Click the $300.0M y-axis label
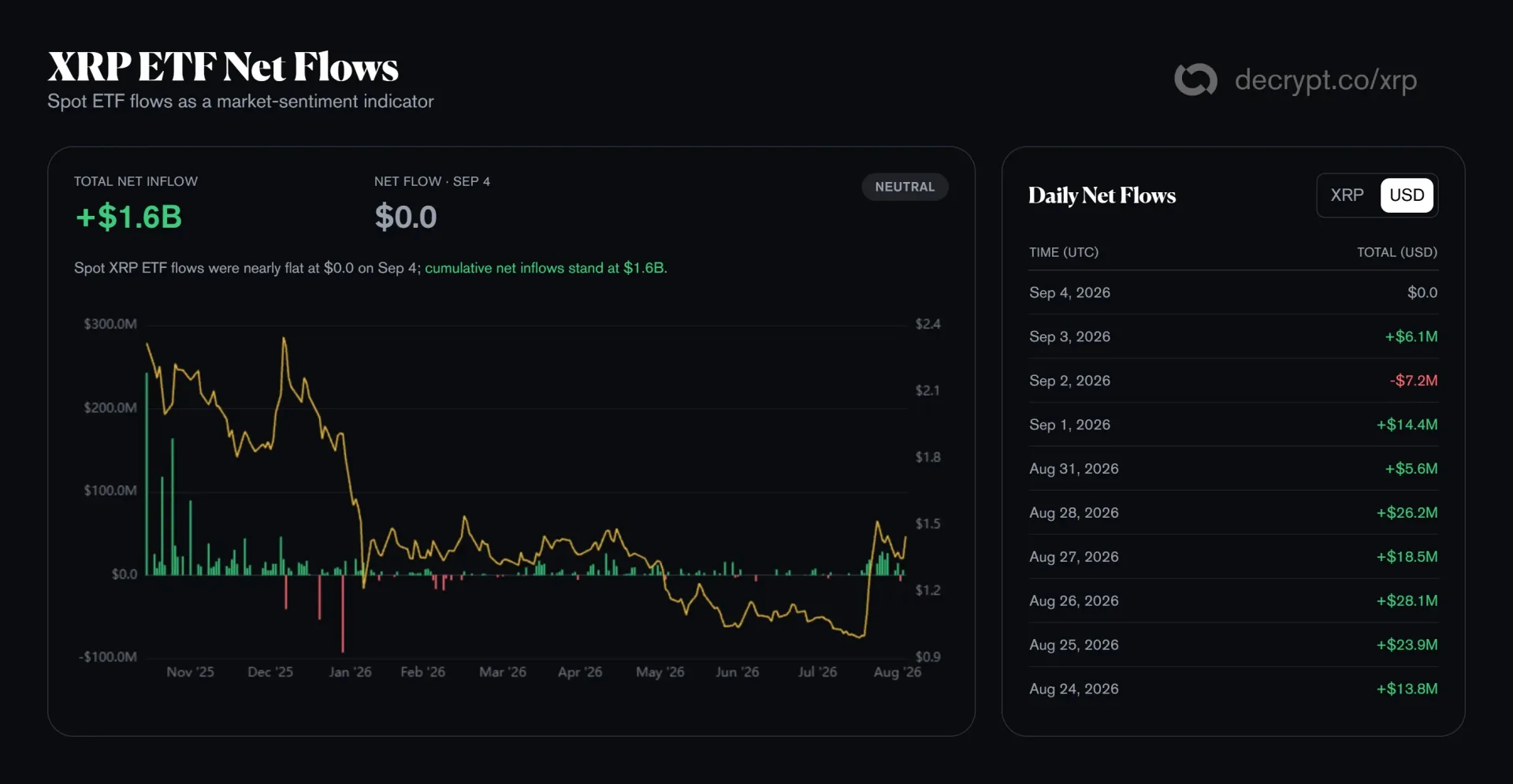This screenshot has width=1513, height=784. 110,324
